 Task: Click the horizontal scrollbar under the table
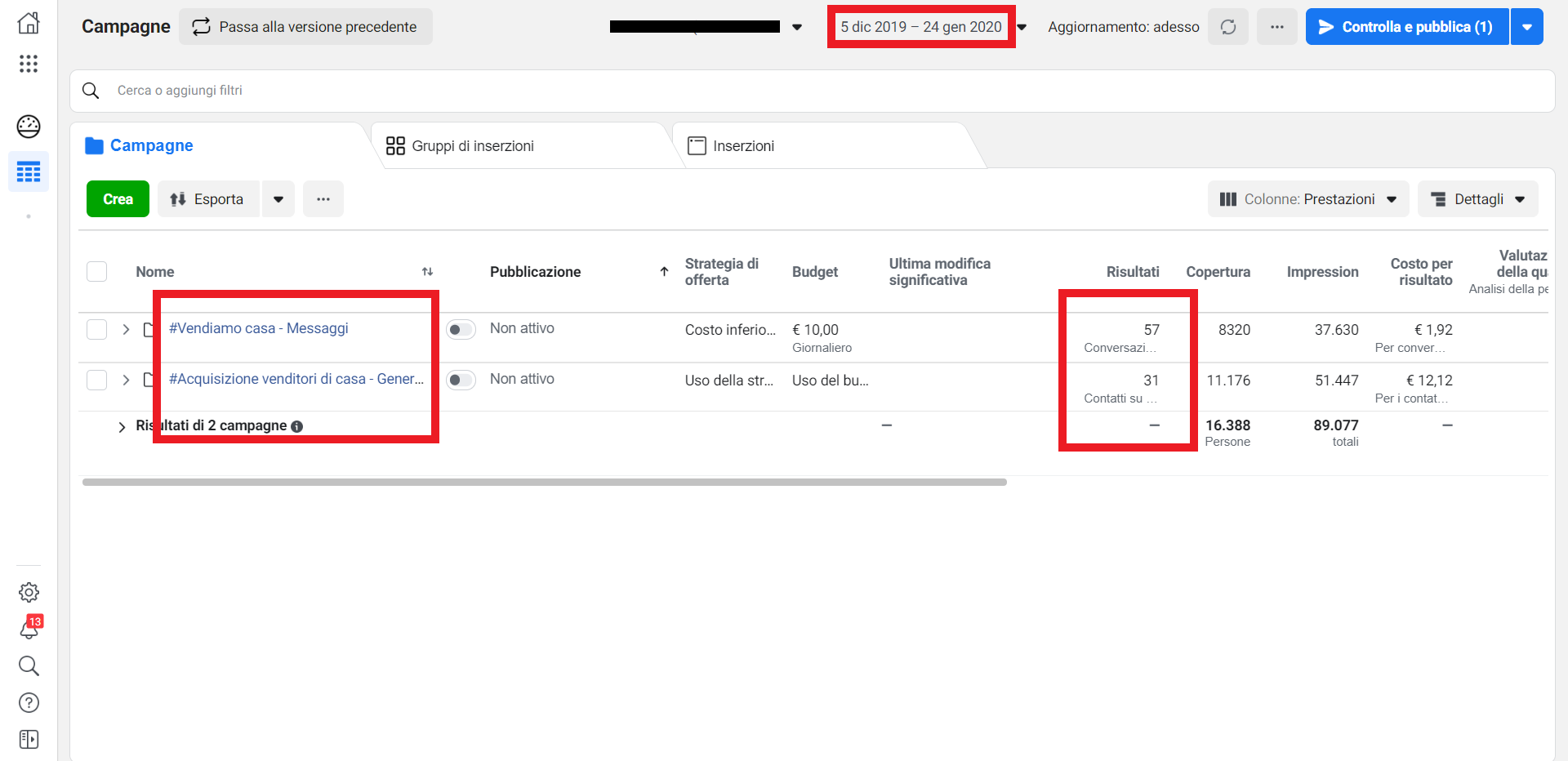544,483
